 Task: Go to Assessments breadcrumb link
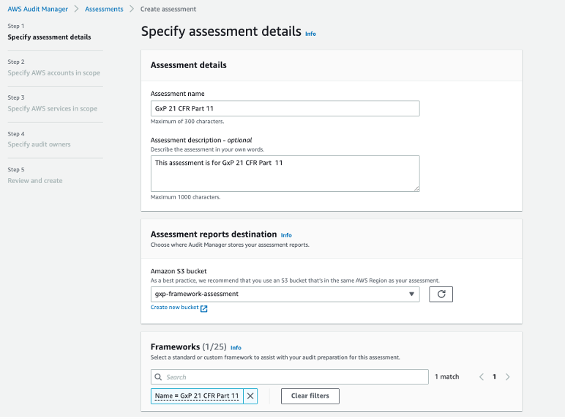(x=104, y=9)
